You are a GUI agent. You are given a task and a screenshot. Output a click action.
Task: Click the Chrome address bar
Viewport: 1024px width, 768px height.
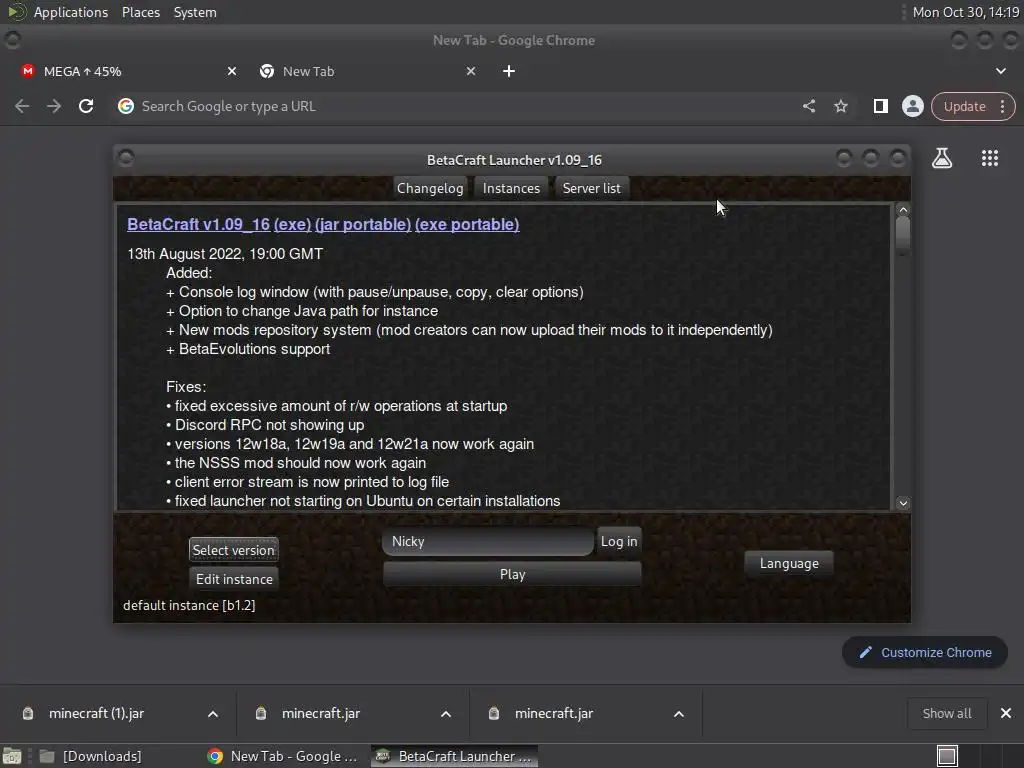coord(457,106)
